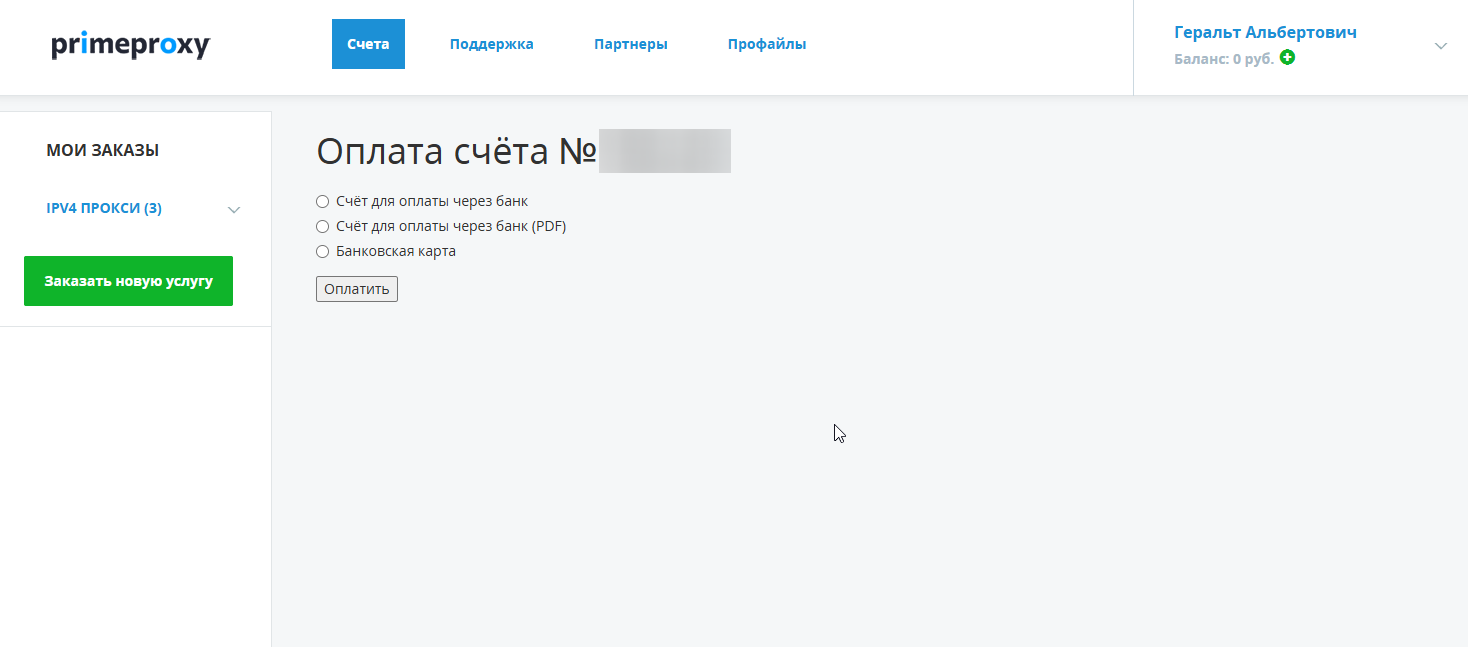
Task: Click the 'МОИ ЗАКАЗЫ' sidebar heading
Action: point(103,150)
